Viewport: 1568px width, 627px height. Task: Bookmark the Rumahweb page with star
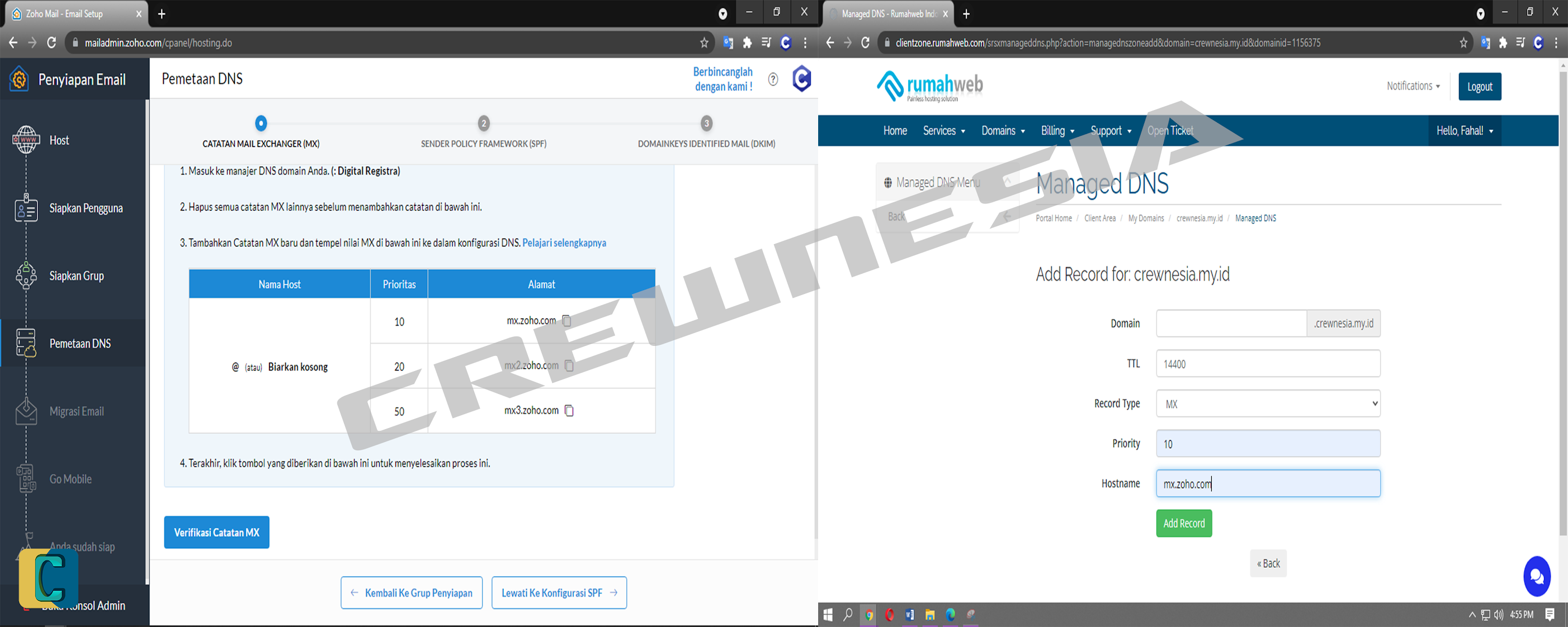pos(1463,42)
